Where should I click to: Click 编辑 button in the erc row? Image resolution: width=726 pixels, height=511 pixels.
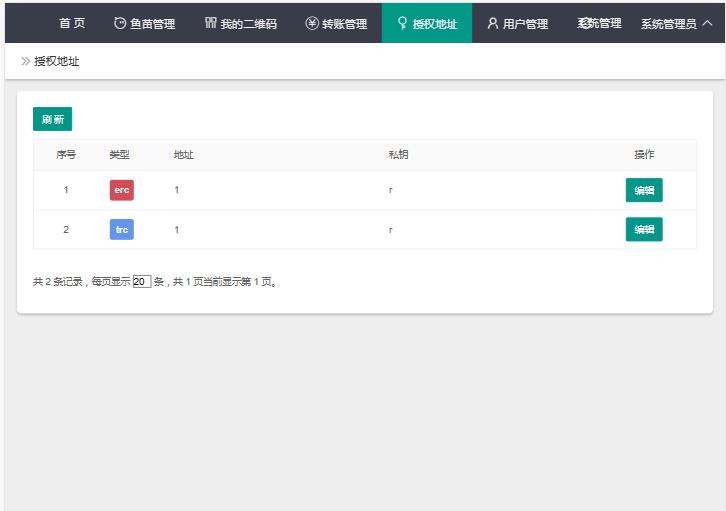[644, 190]
